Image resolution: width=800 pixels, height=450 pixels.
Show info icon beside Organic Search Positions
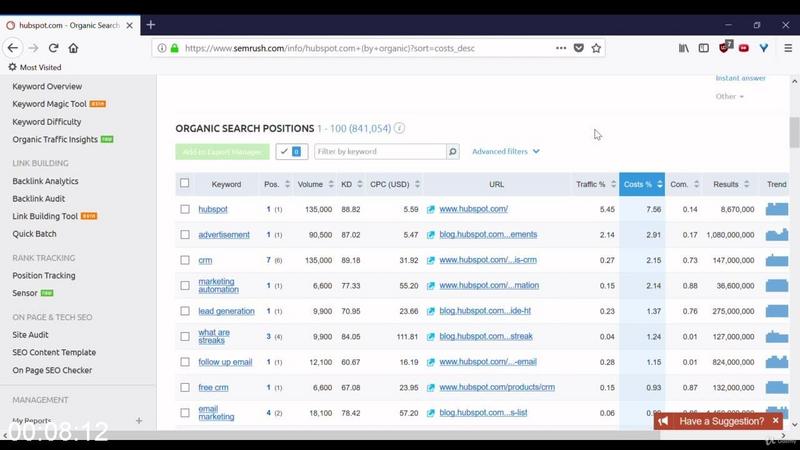pyautogui.click(x=399, y=128)
